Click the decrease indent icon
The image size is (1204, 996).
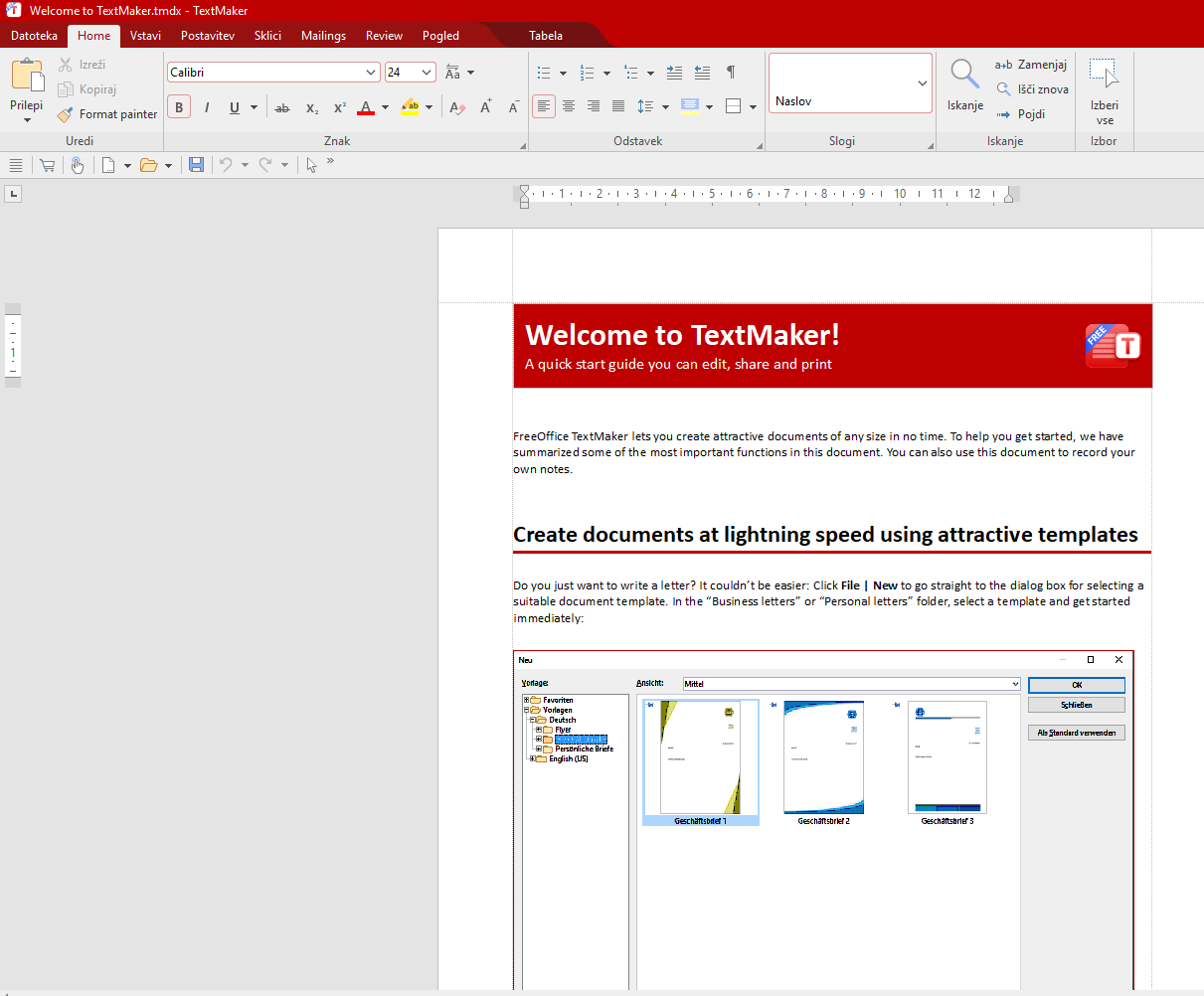pos(702,73)
